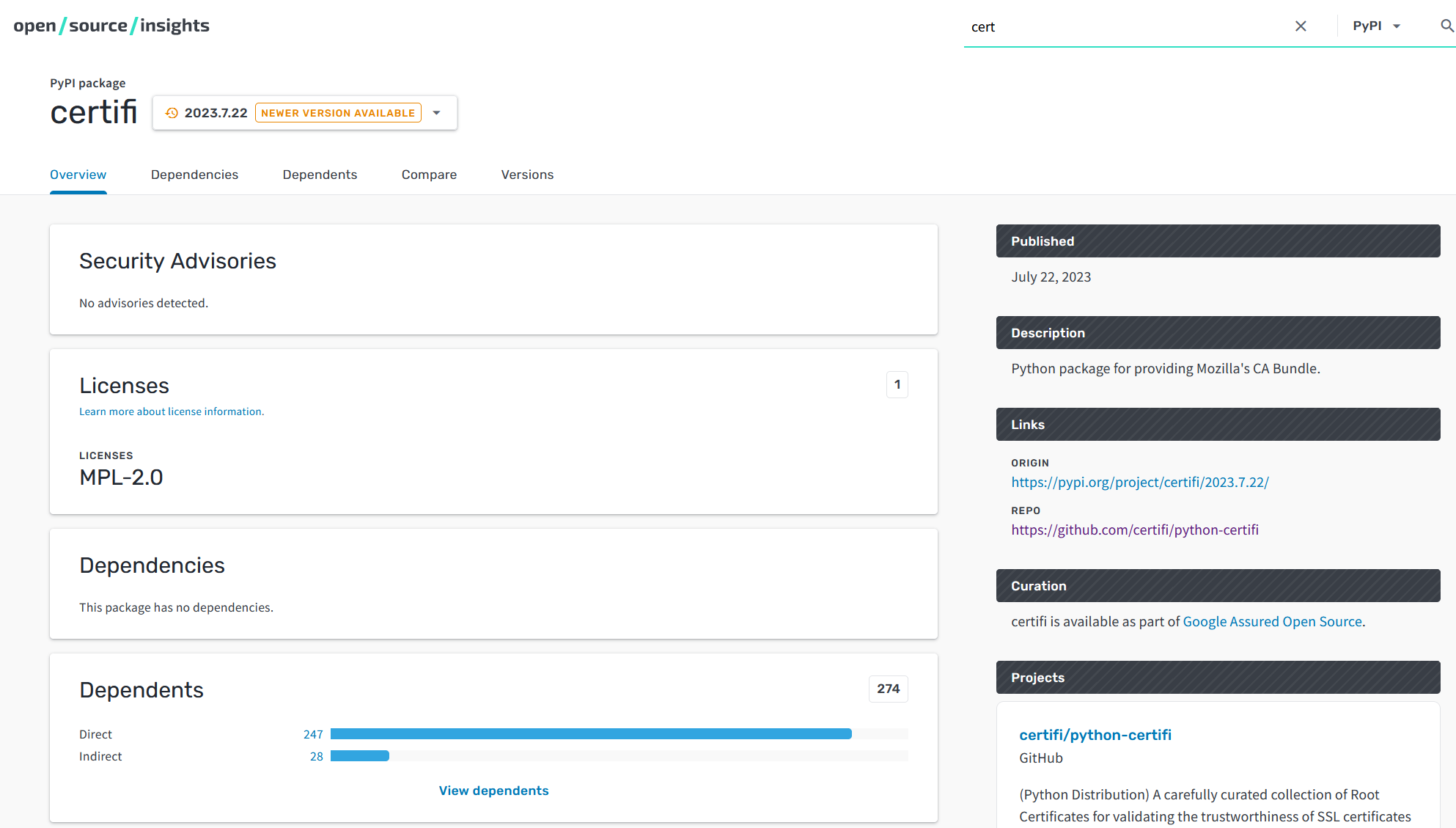1456x828 pixels.
Task: Click inside the search input field
Action: [x=1100, y=26]
